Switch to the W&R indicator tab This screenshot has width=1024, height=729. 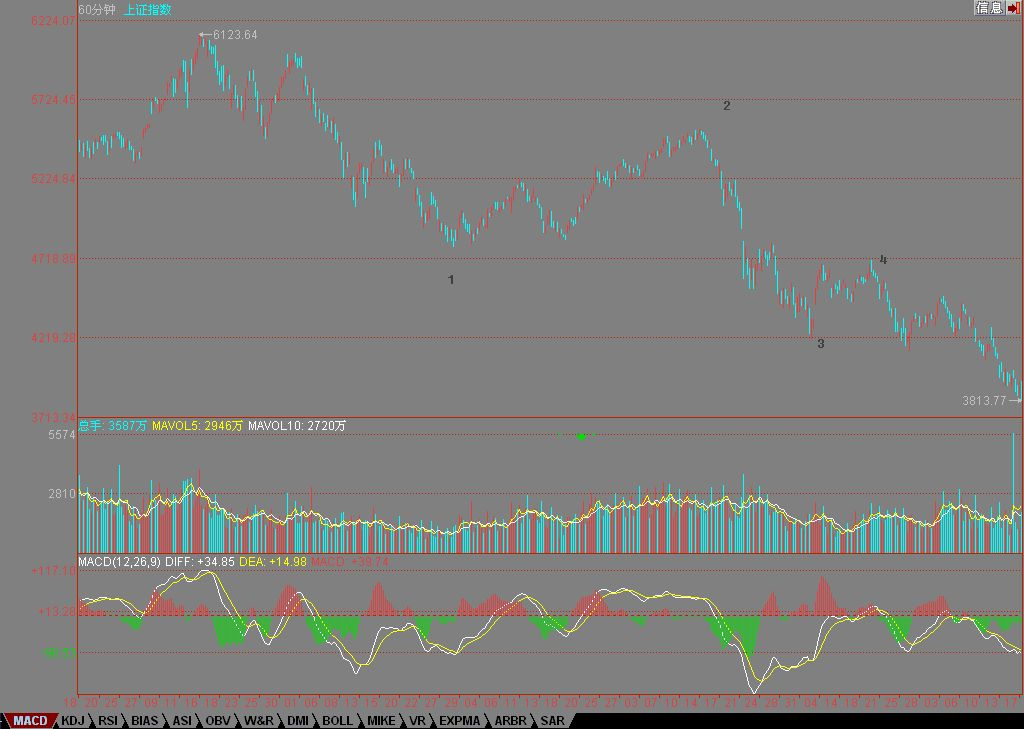[259, 721]
